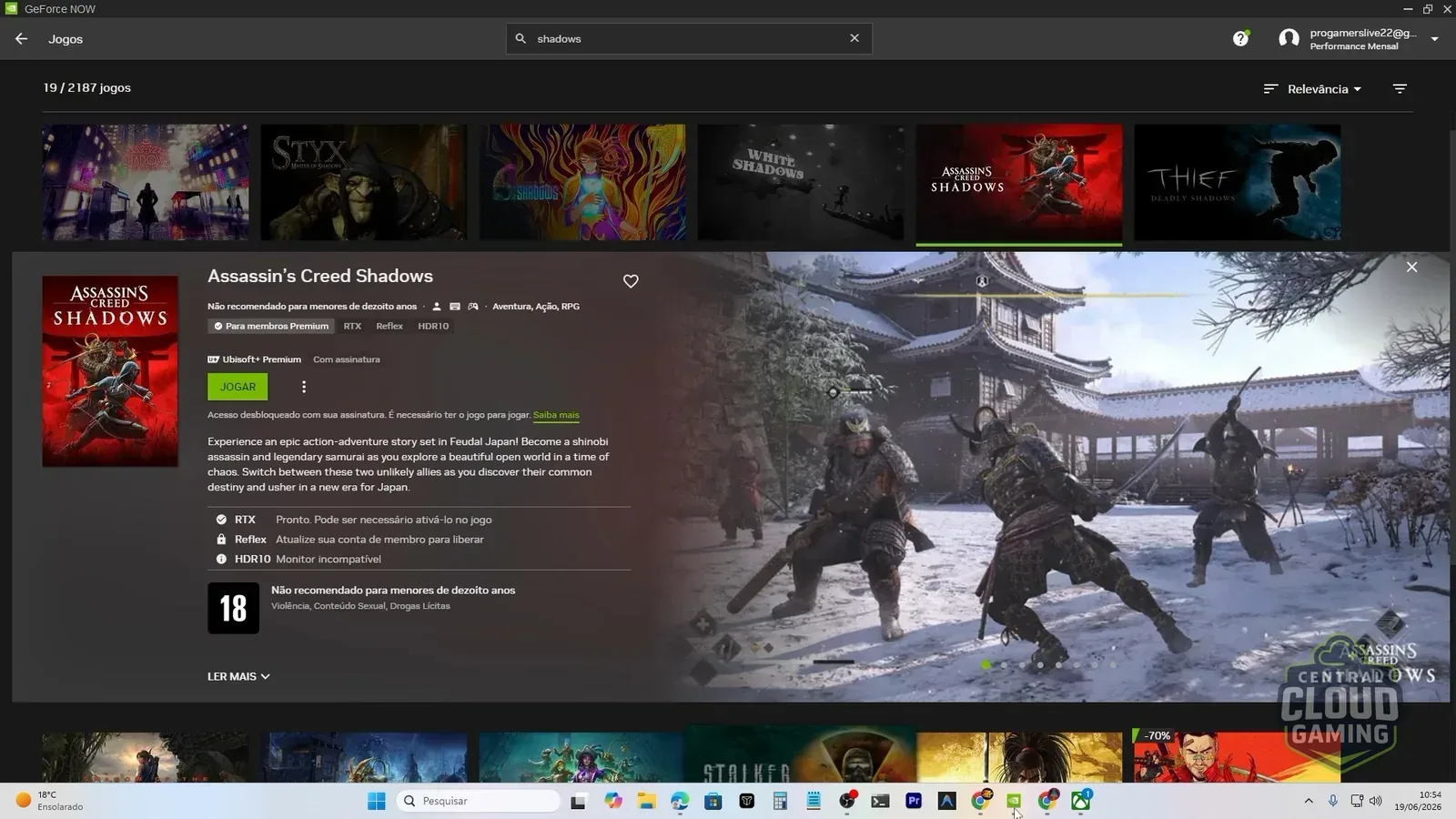
Task: Close the game details panel
Action: [1411, 267]
